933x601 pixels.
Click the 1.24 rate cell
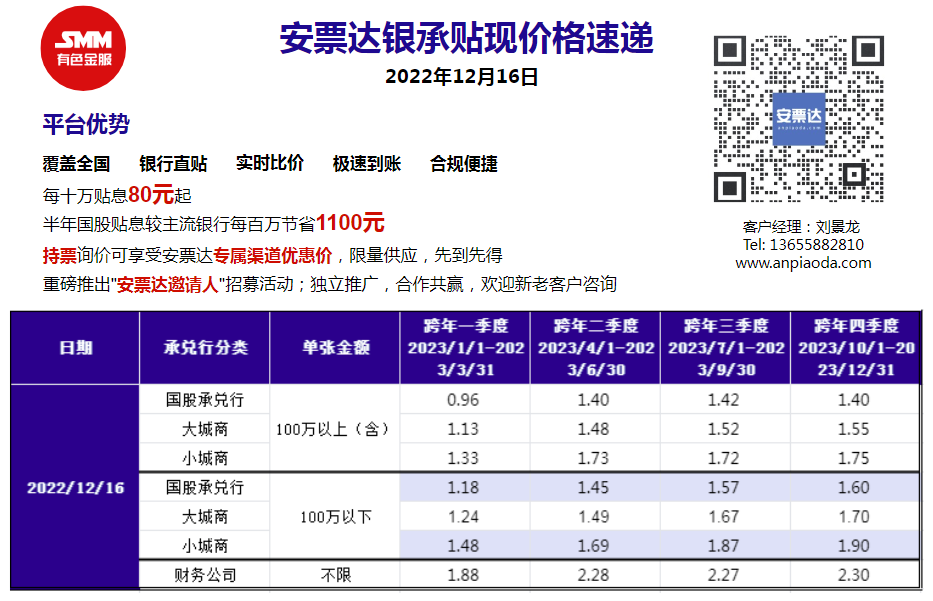click(x=464, y=517)
